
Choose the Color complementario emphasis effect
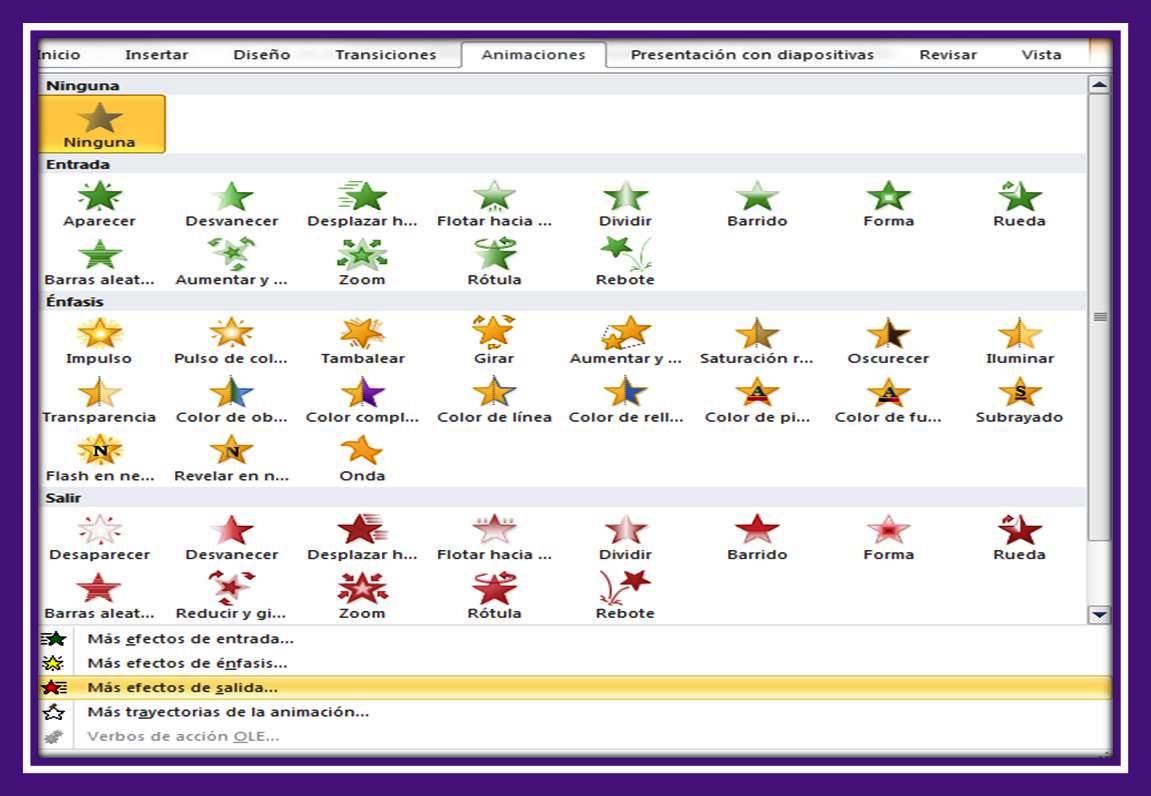pos(363,400)
